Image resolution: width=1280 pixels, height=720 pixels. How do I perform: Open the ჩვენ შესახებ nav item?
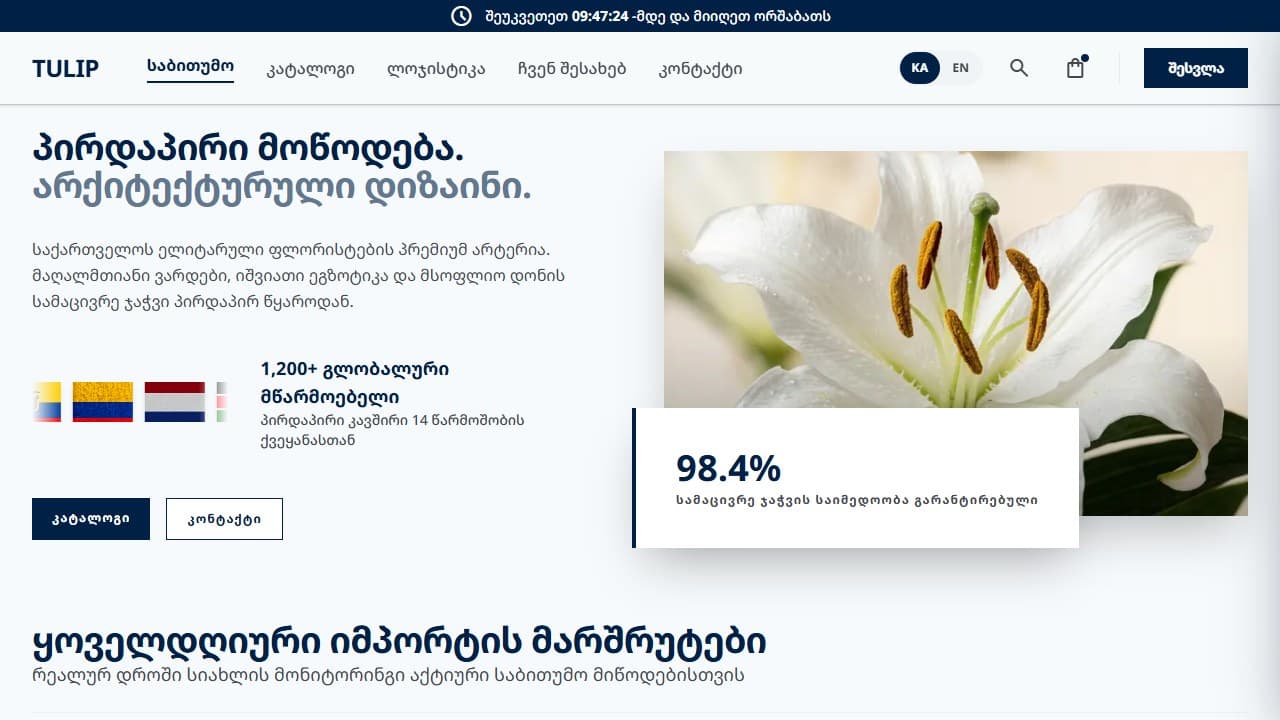pos(572,69)
